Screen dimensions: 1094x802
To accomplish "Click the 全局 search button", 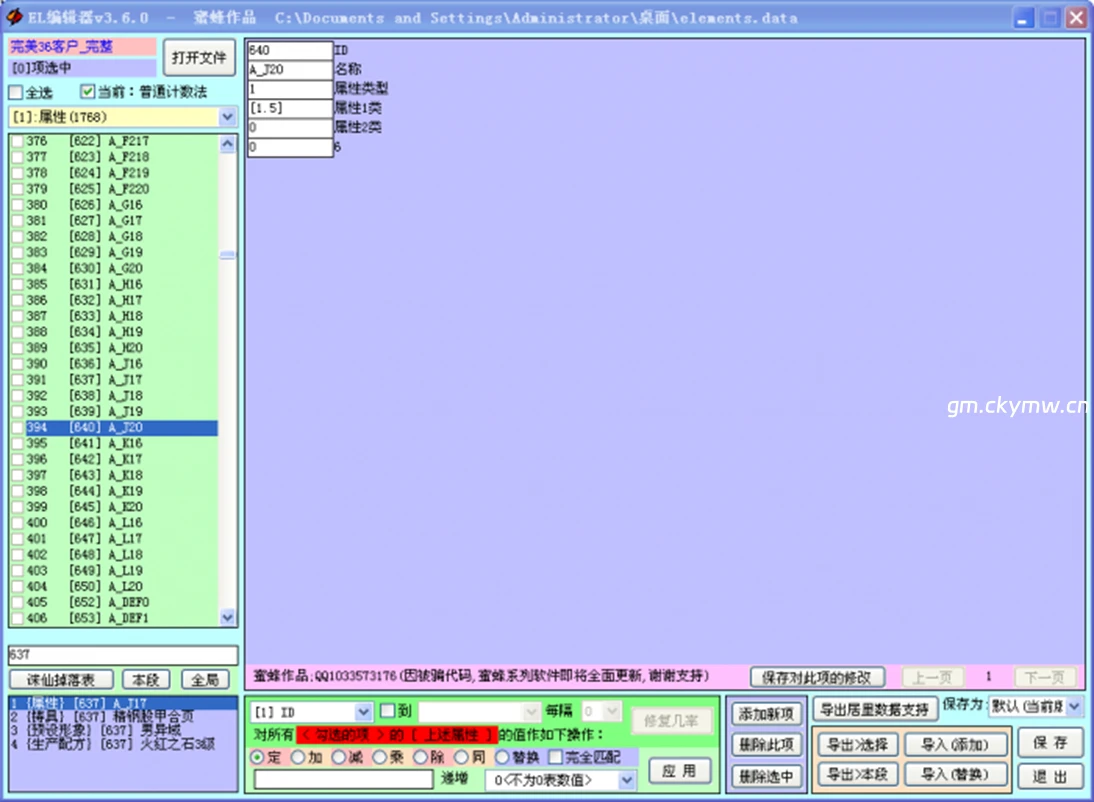I will (205, 680).
